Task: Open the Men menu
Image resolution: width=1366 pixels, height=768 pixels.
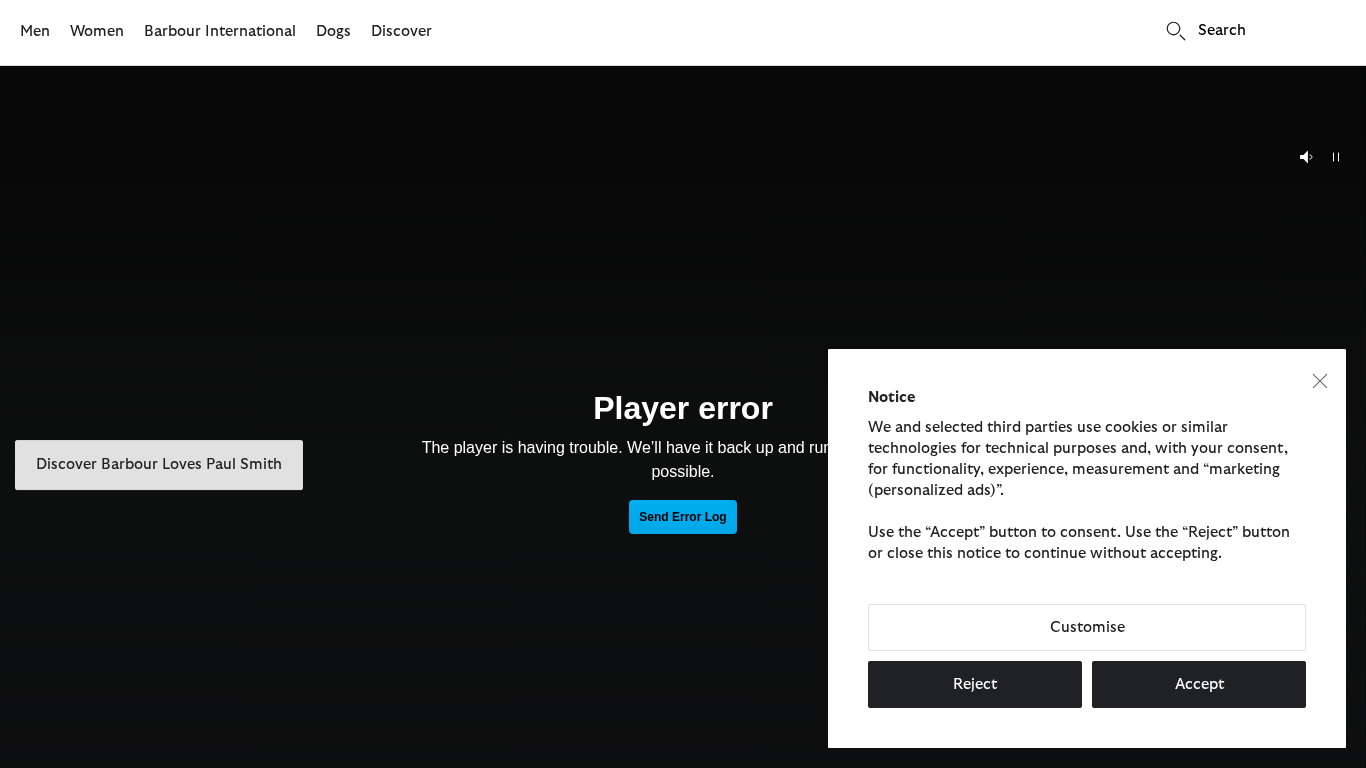Action: click(35, 31)
